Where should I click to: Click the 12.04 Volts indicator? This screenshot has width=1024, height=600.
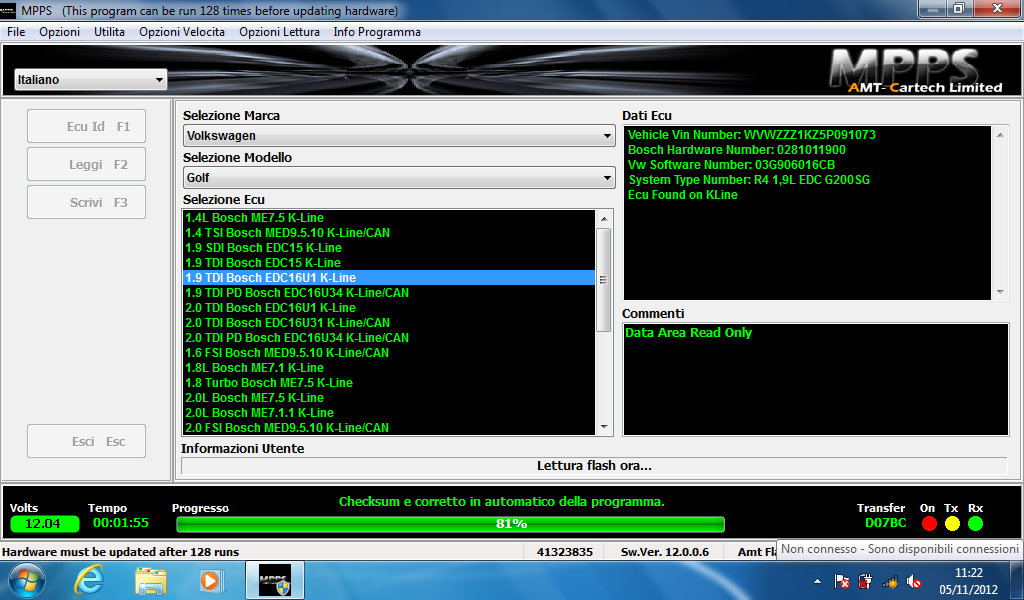[x=44, y=524]
